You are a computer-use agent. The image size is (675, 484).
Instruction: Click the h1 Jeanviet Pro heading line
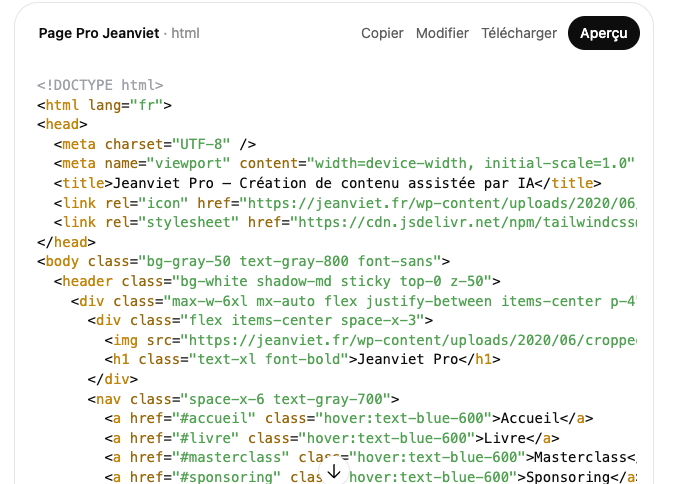click(x=302, y=359)
